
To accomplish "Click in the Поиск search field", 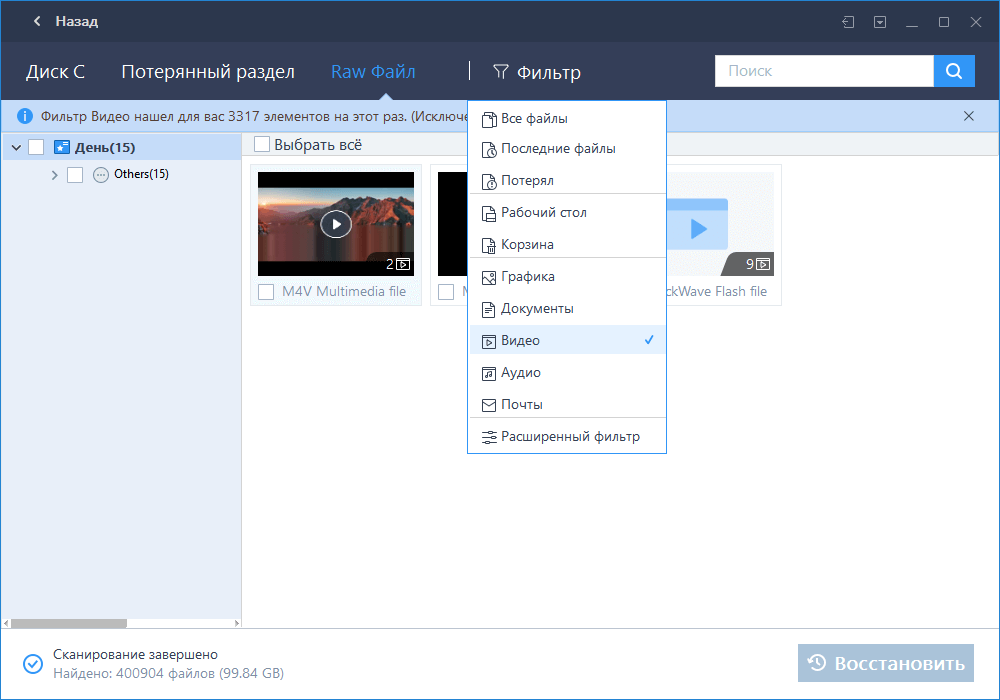I will click(824, 71).
